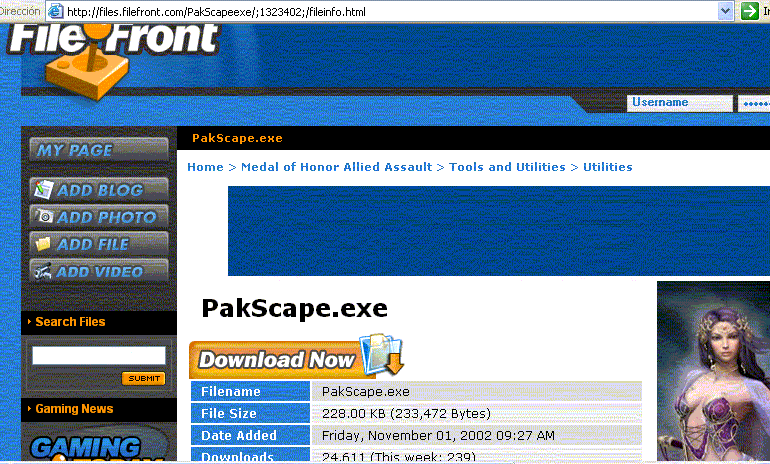The image size is (770, 464).
Task: Click the camera icon on ADD PHOTO
Action: [44, 216]
